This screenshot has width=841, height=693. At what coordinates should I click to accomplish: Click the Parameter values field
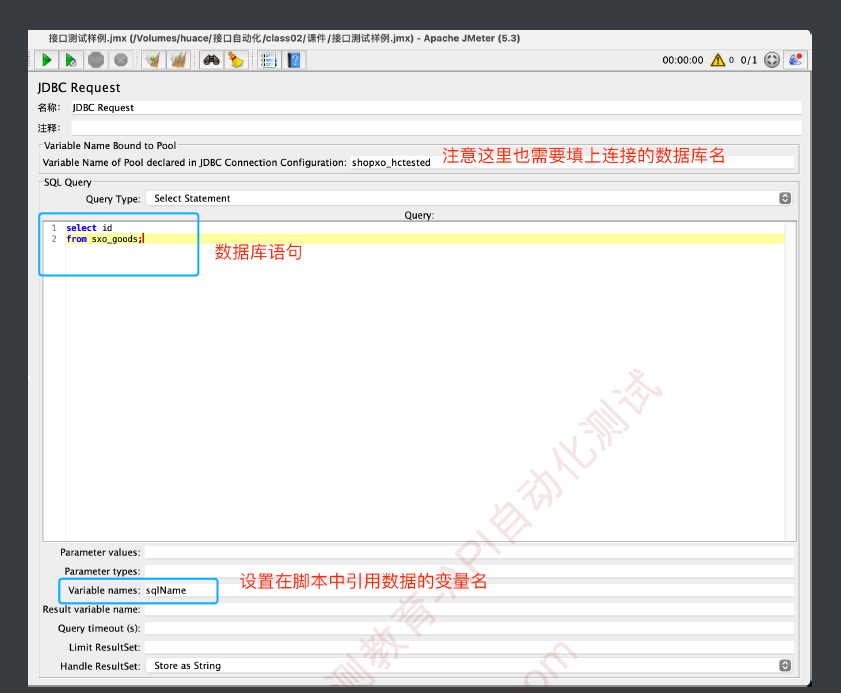click(x=469, y=552)
